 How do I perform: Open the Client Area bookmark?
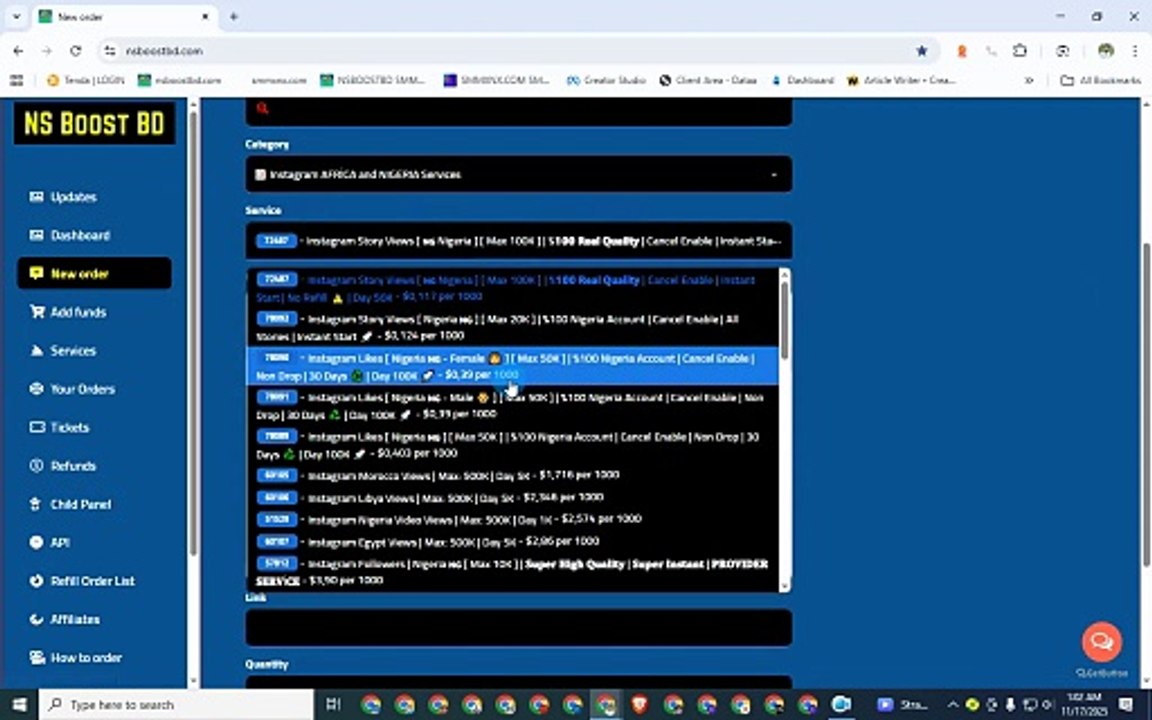coord(708,80)
